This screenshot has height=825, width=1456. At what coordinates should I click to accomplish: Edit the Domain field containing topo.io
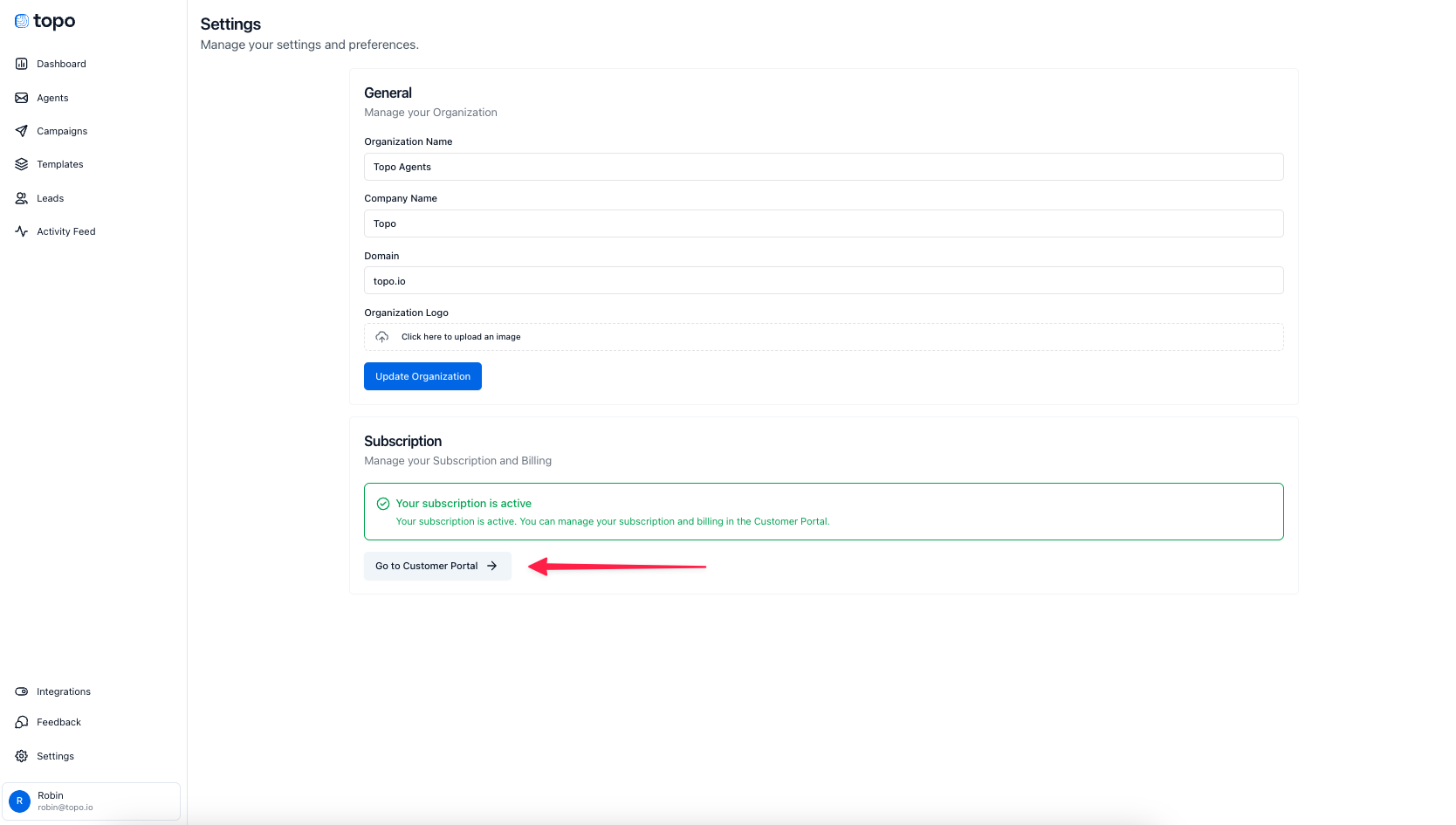coord(823,281)
